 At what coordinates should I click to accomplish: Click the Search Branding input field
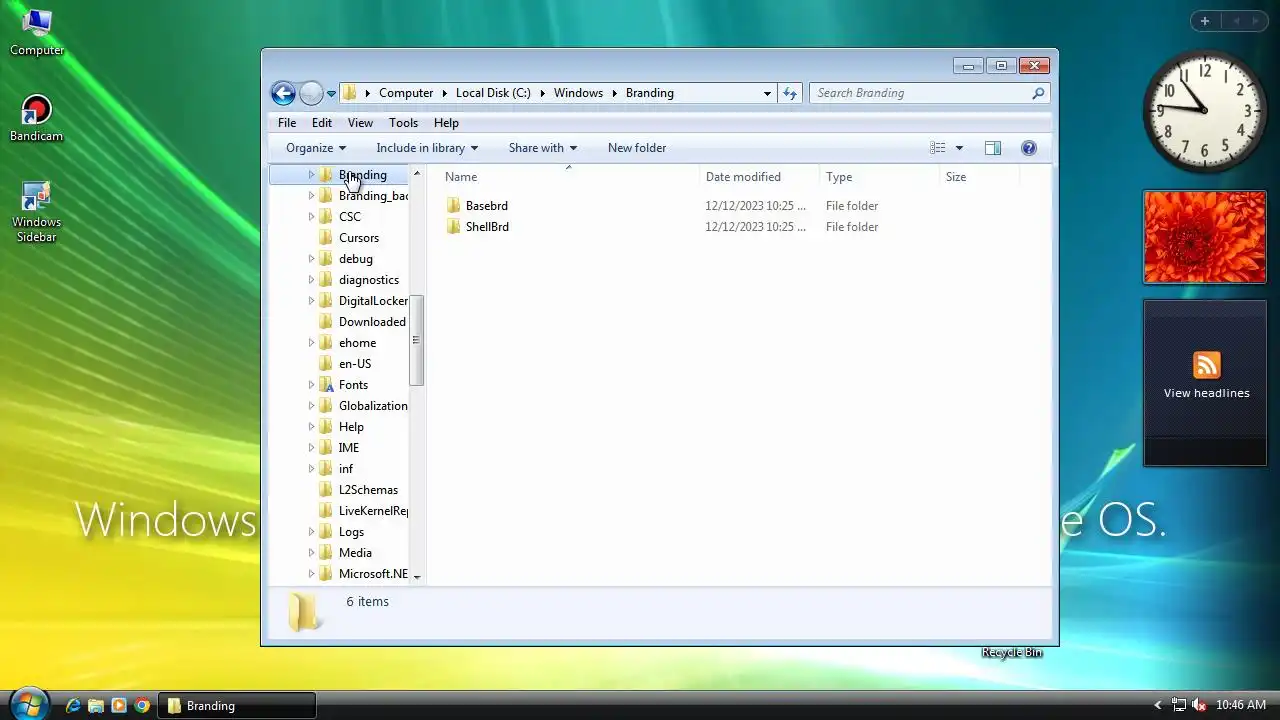tap(920, 93)
